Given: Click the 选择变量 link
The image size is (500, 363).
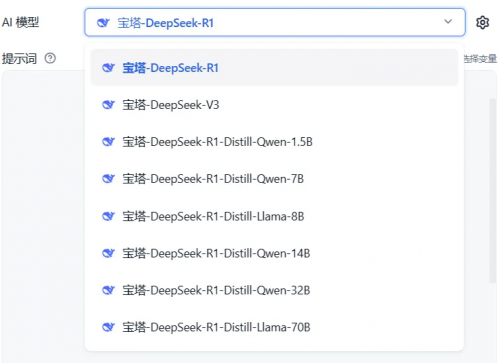Looking at the screenshot, I should pos(481,59).
